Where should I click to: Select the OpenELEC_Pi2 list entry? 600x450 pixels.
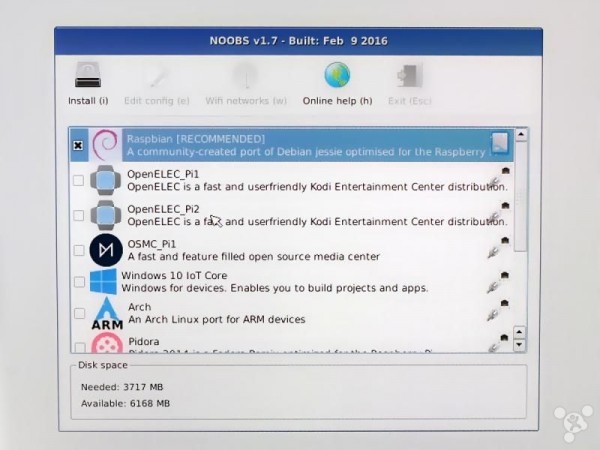click(x=300, y=215)
